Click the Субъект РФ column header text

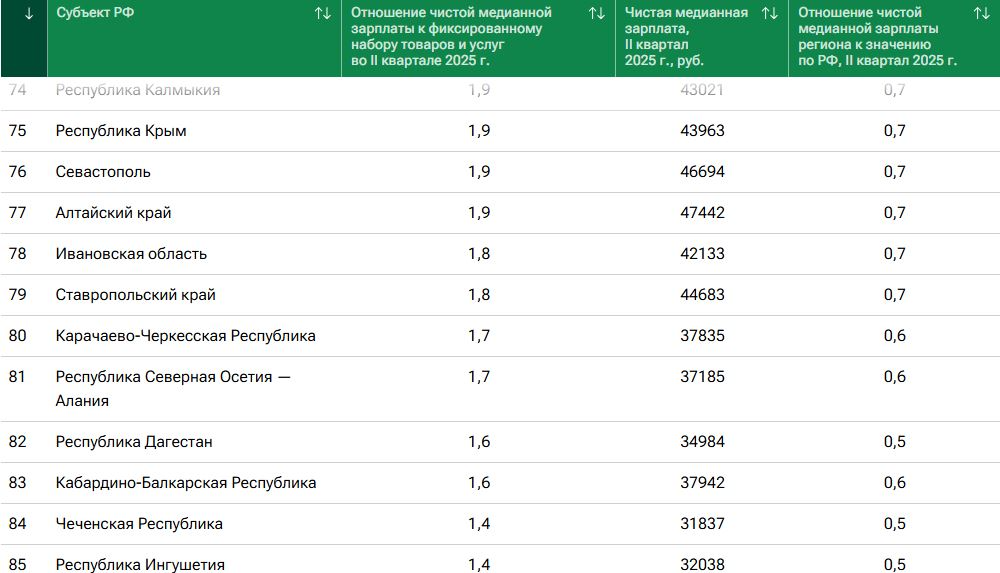[x=95, y=13]
